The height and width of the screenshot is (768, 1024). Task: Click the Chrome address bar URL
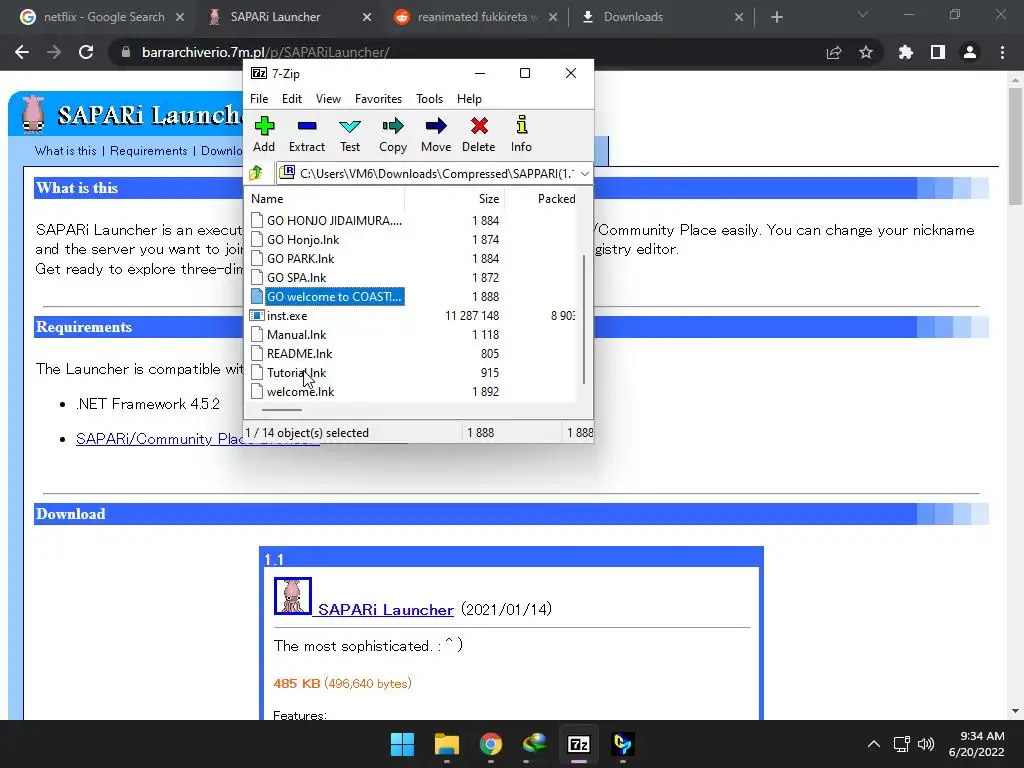(x=265, y=52)
